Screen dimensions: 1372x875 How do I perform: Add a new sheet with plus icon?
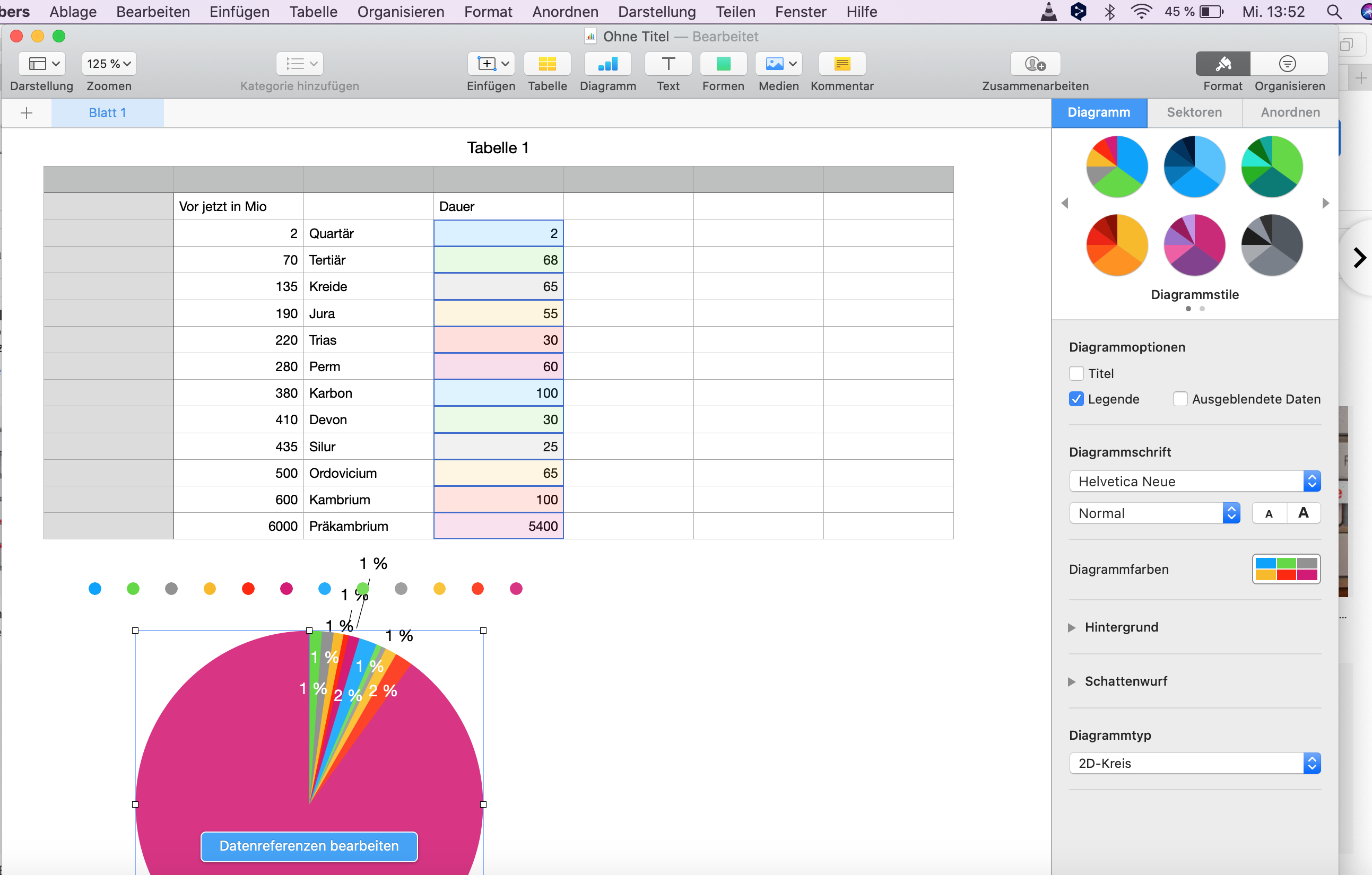pos(26,113)
